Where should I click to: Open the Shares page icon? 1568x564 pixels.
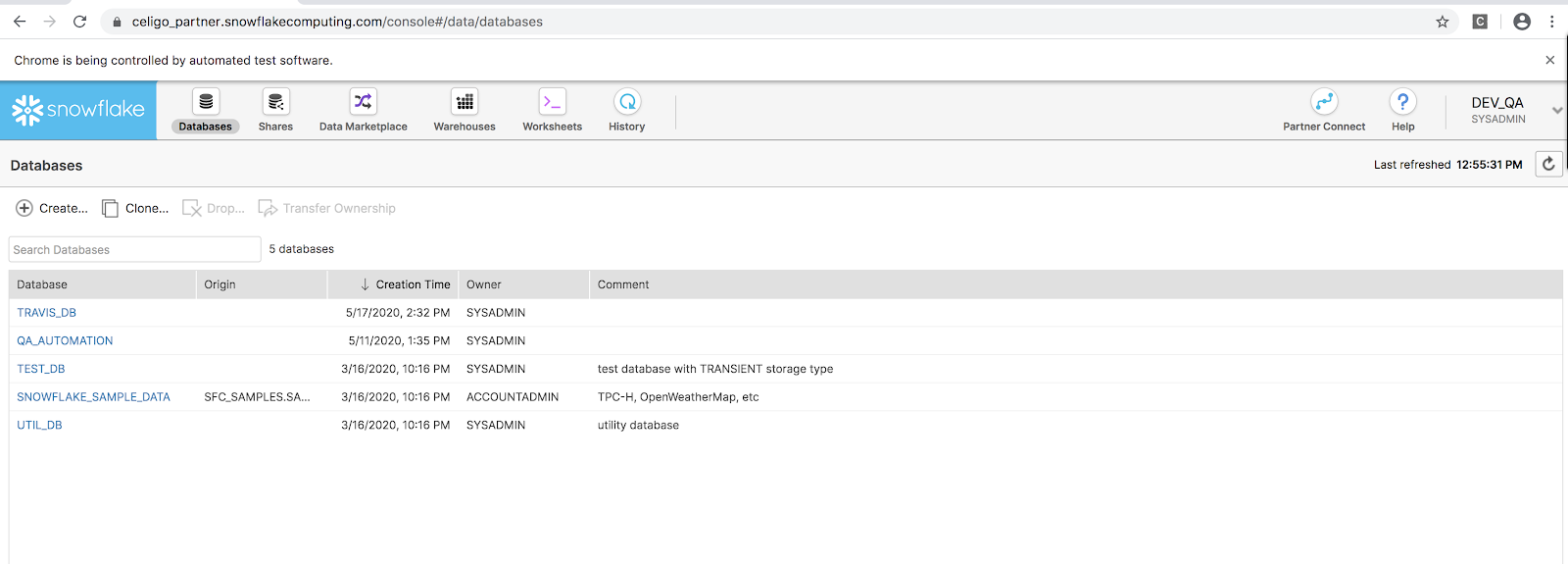click(x=275, y=102)
